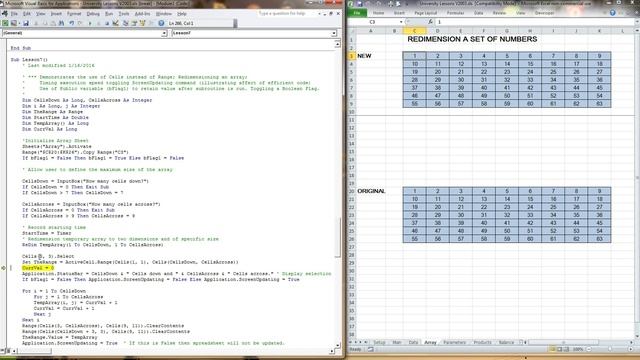640x360 pixels.
Task: Select Page Break Preview icon in status bar
Action: tap(567, 349)
